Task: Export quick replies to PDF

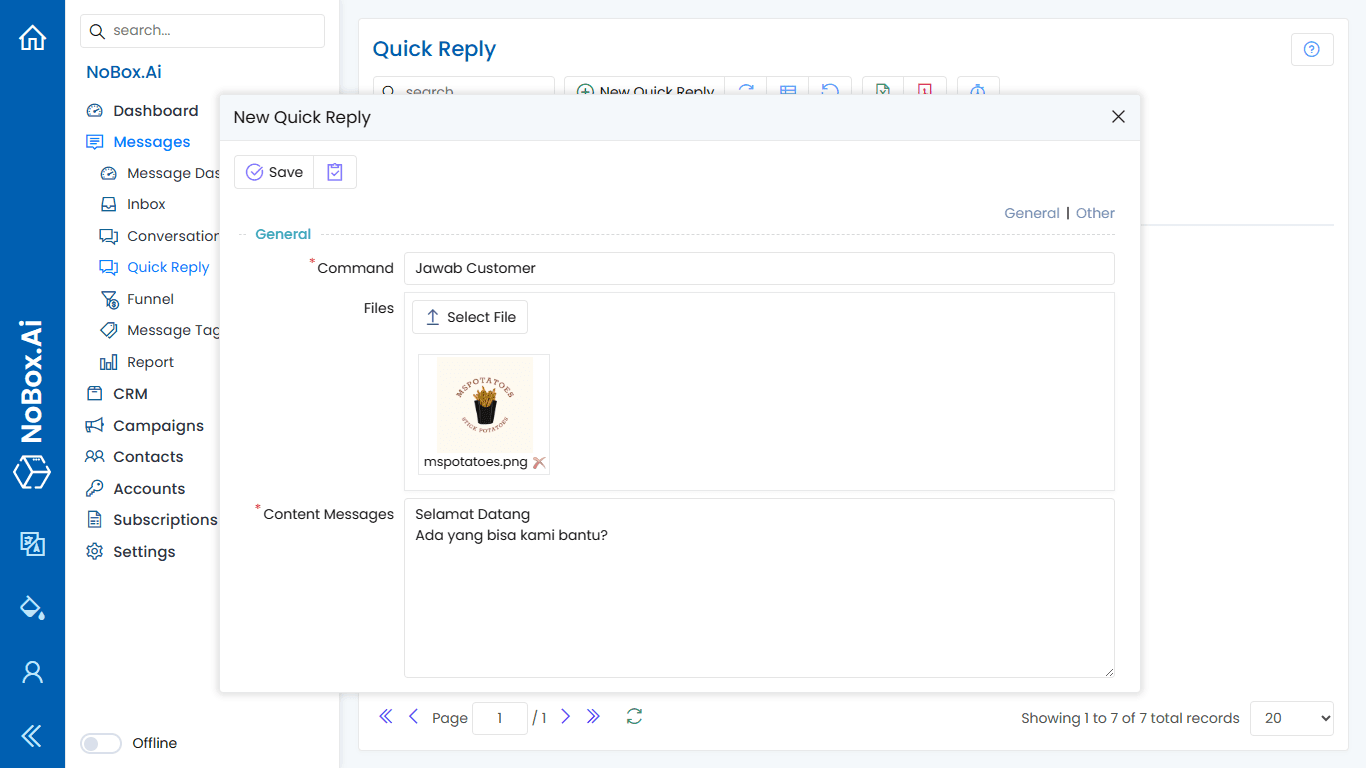Action: coord(925,91)
